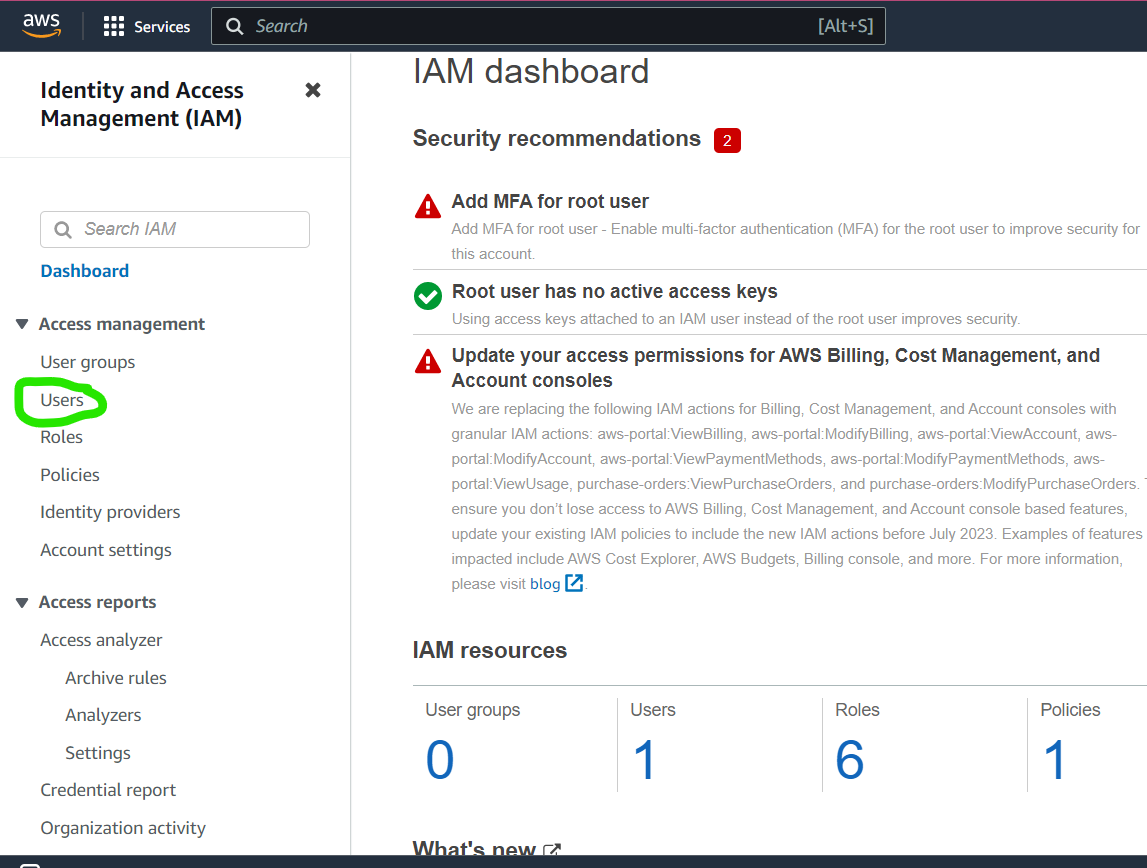Viewport: 1147px width, 868px height.
Task: Click the warning icon beside Add MFA
Action: tap(428, 206)
